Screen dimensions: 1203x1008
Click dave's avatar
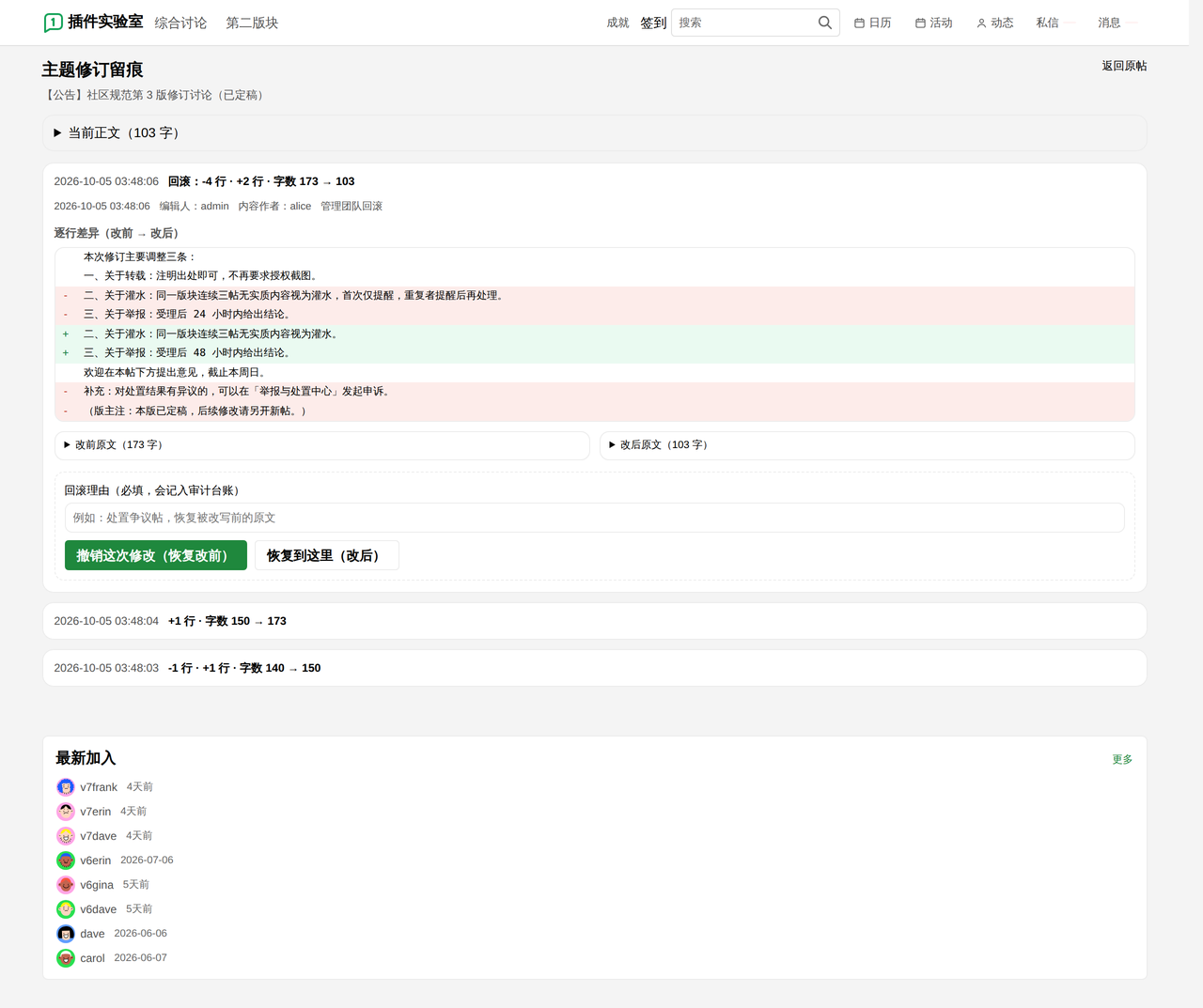[x=66, y=934]
